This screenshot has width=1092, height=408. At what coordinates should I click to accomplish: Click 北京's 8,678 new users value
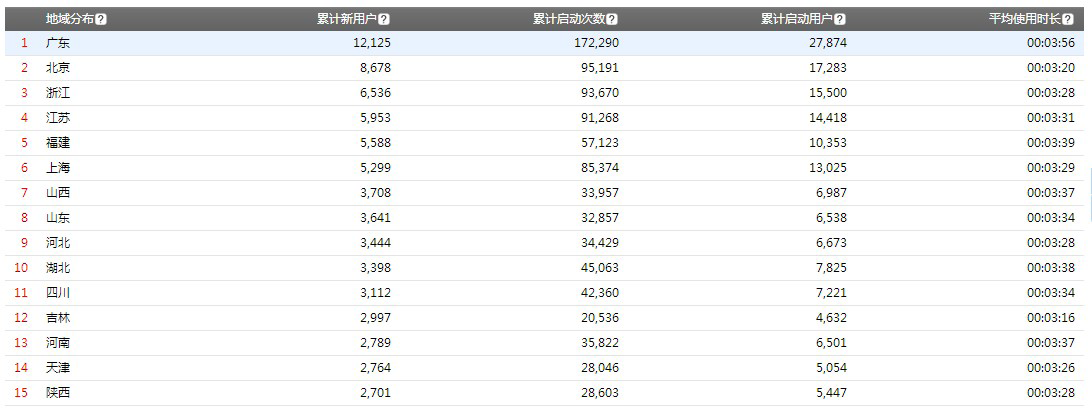tap(373, 68)
